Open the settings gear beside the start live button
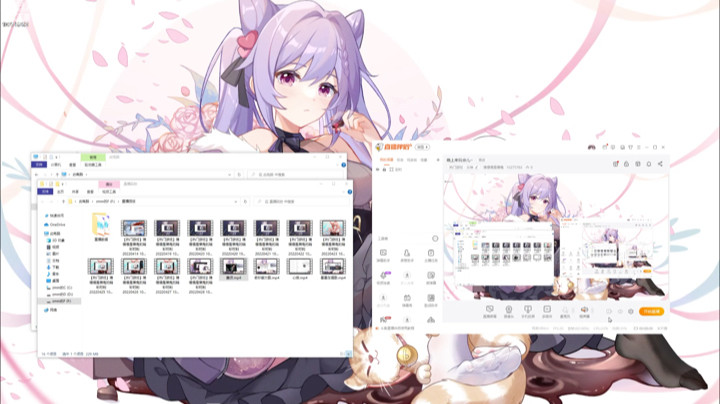 (x=631, y=311)
